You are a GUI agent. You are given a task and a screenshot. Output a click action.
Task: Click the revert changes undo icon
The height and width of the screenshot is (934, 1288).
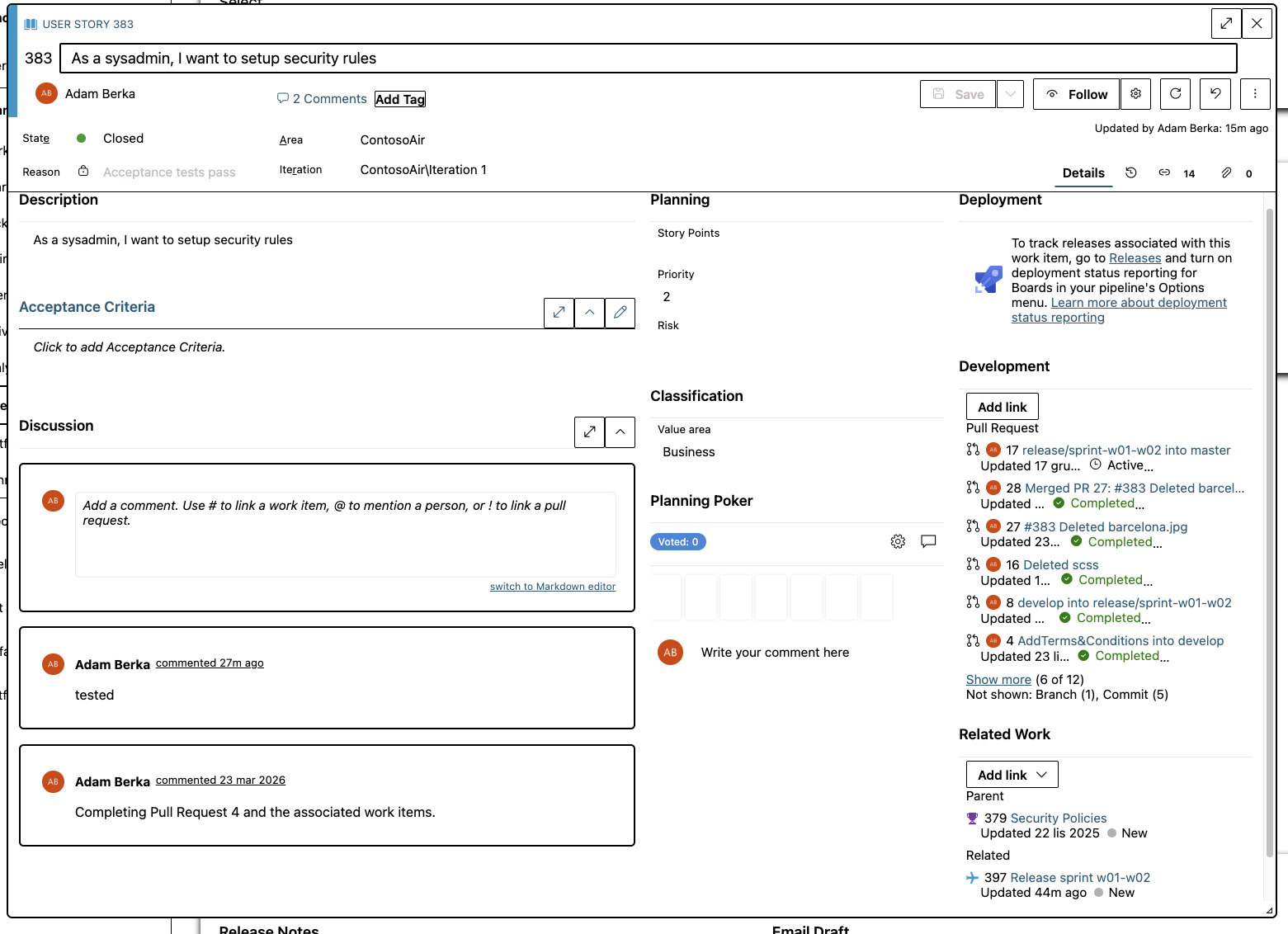pyautogui.click(x=1215, y=94)
